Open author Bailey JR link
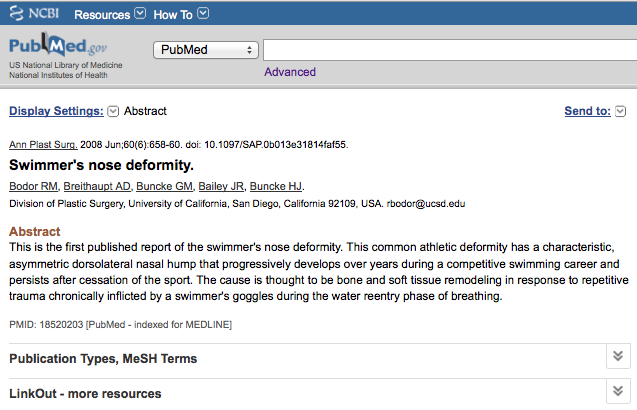The height and width of the screenshot is (410, 637). tap(221, 186)
